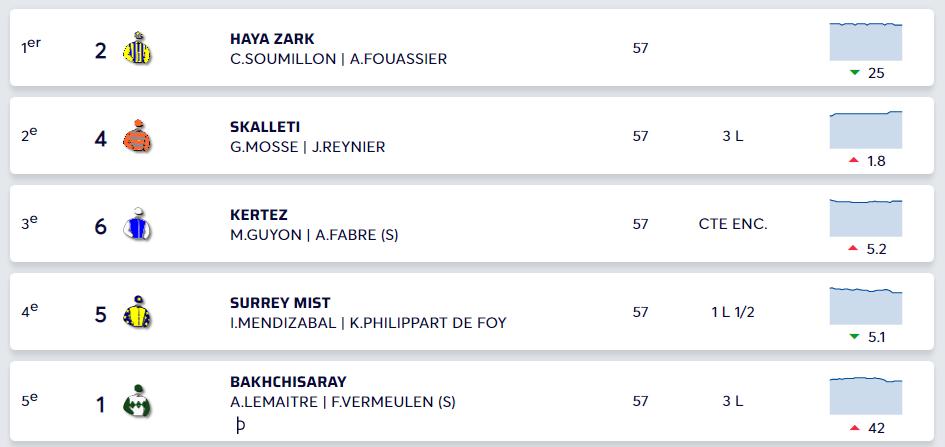Click Bakhchisaray's green and white silks icon
945x447 pixels.
point(137,401)
